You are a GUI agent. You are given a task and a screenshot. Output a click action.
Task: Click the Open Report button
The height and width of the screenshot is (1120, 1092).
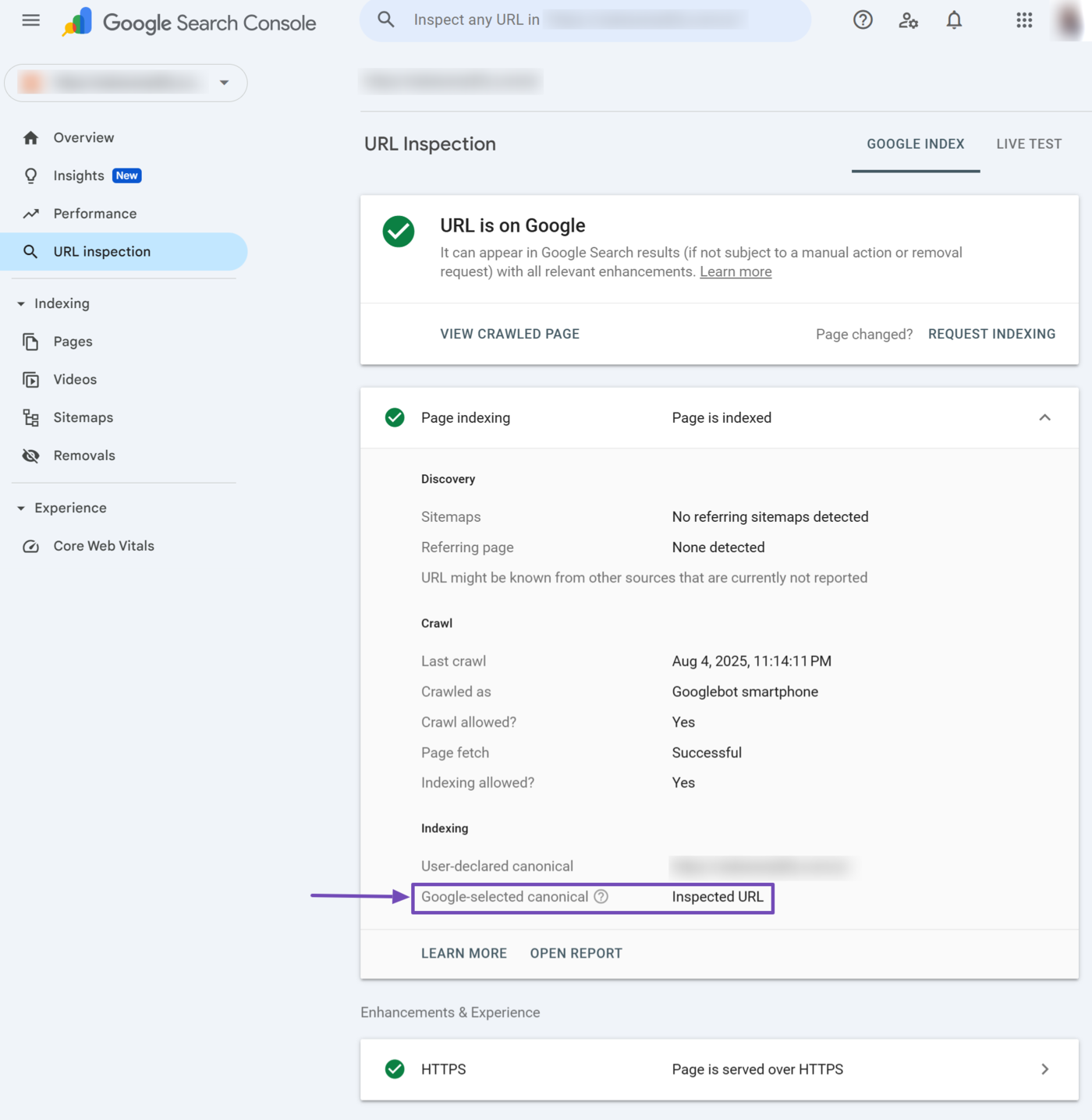click(x=576, y=953)
